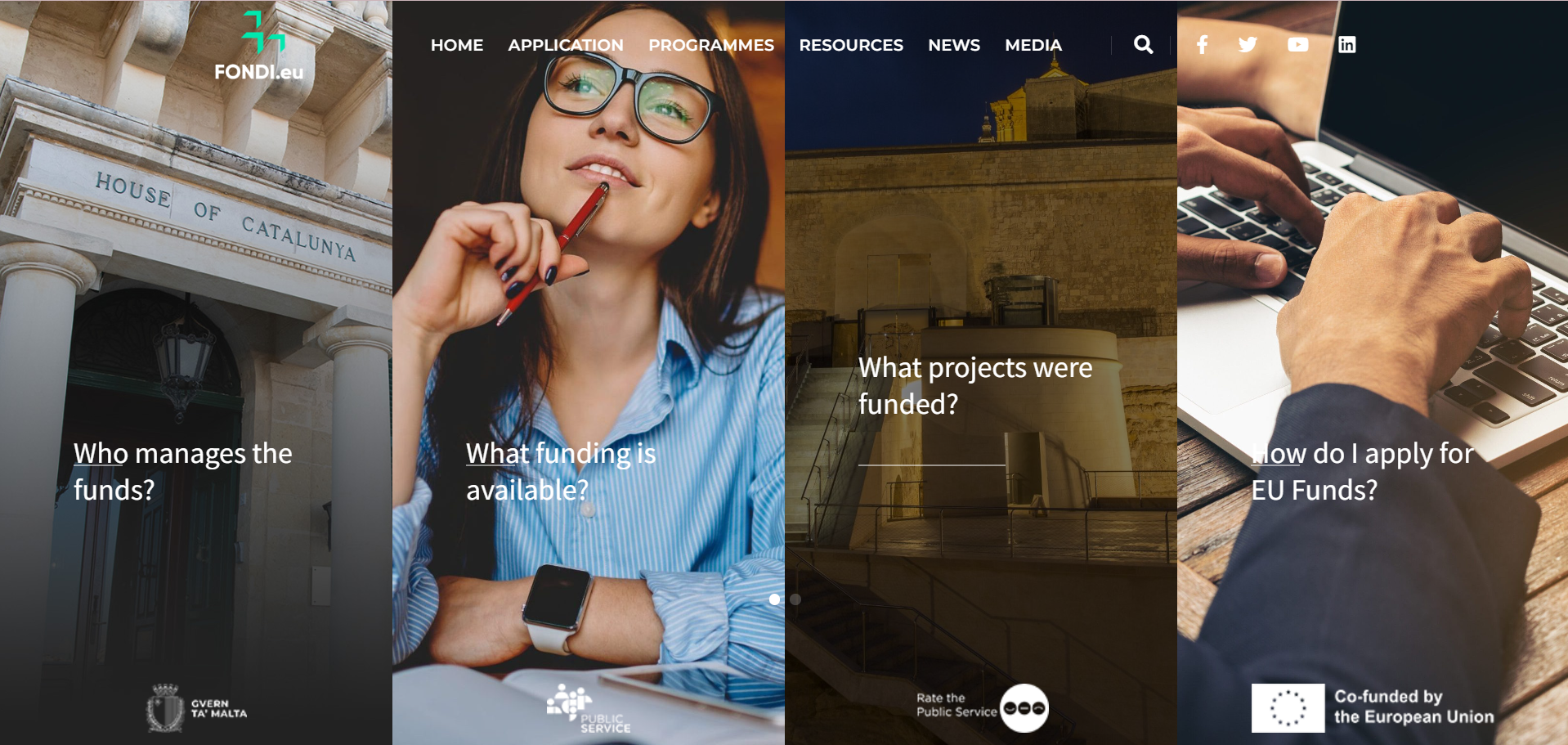Open the Application menu
This screenshot has width=1568, height=745.
[566, 45]
